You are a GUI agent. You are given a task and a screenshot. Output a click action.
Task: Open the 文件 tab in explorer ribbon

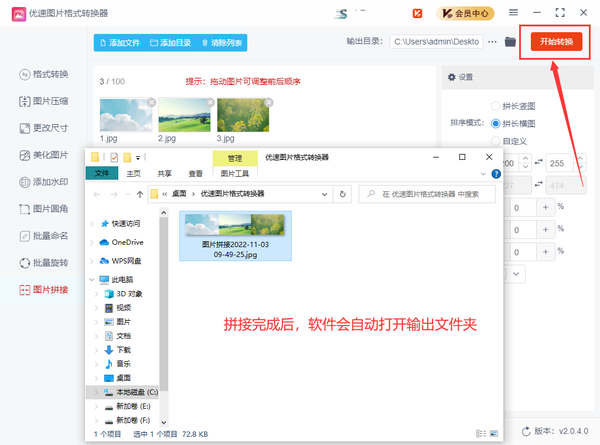(x=101, y=173)
